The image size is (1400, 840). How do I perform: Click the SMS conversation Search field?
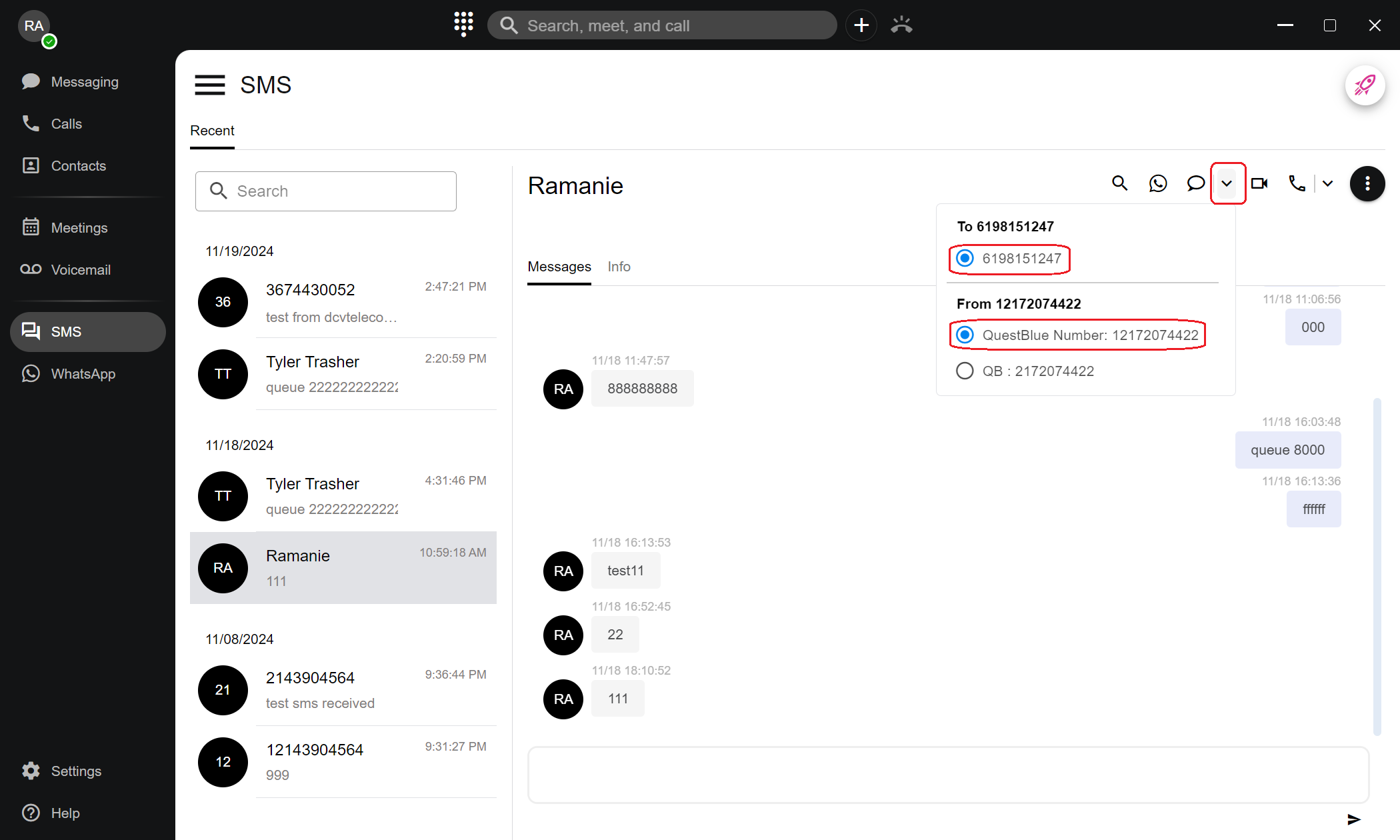click(326, 191)
